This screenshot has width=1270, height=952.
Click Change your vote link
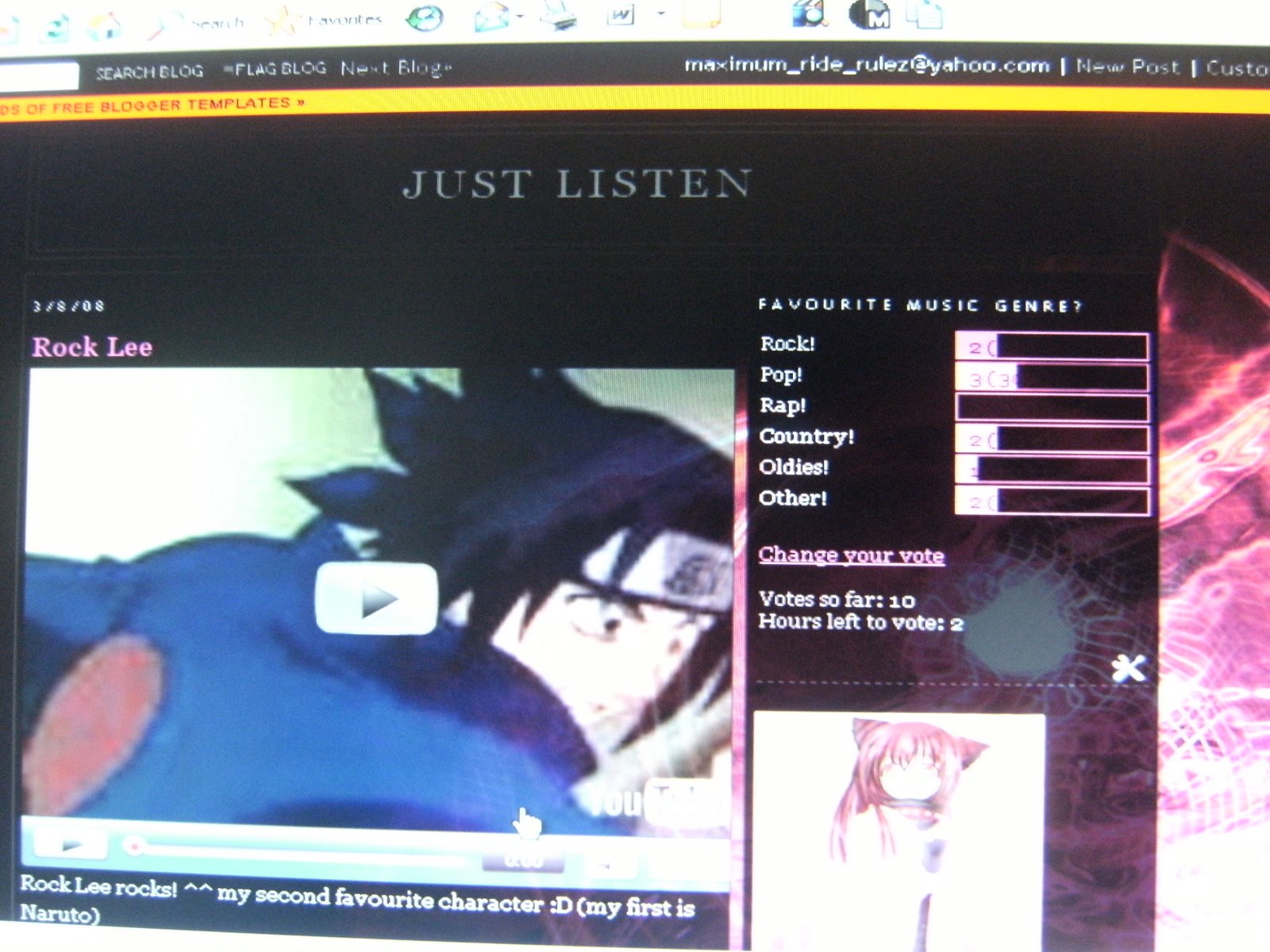[x=851, y=555]
